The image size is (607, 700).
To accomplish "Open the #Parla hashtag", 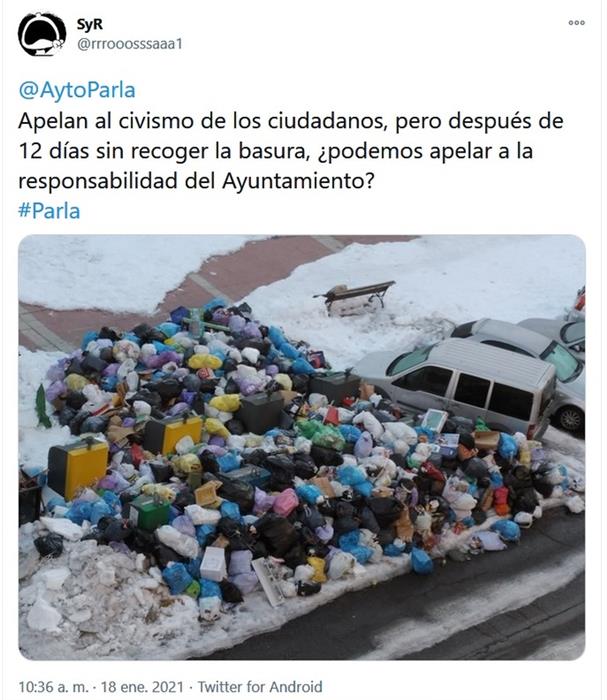I will 49,211.
